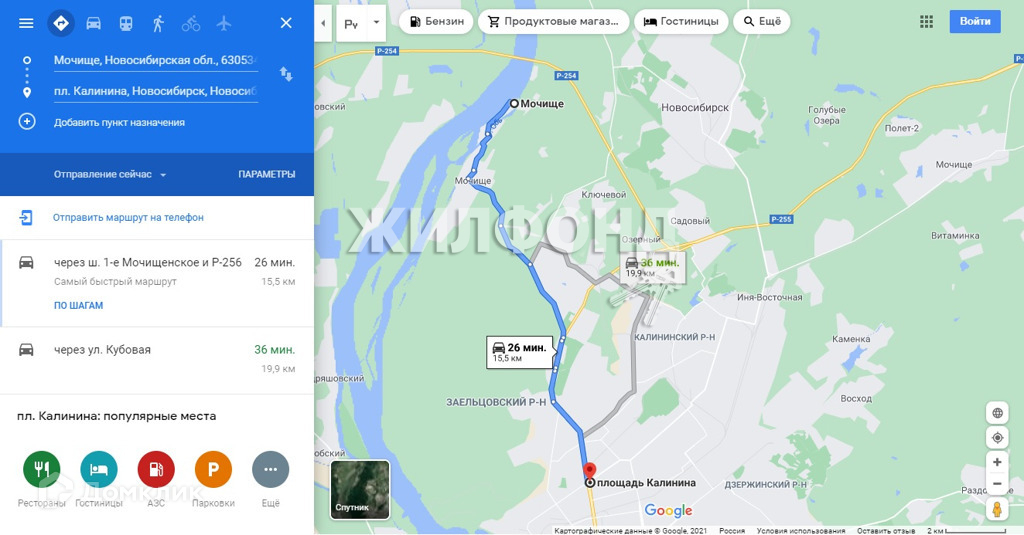Expand Ещё search categories chip
The height and width of the screenshot is (535, 1024).
point(761,22)
